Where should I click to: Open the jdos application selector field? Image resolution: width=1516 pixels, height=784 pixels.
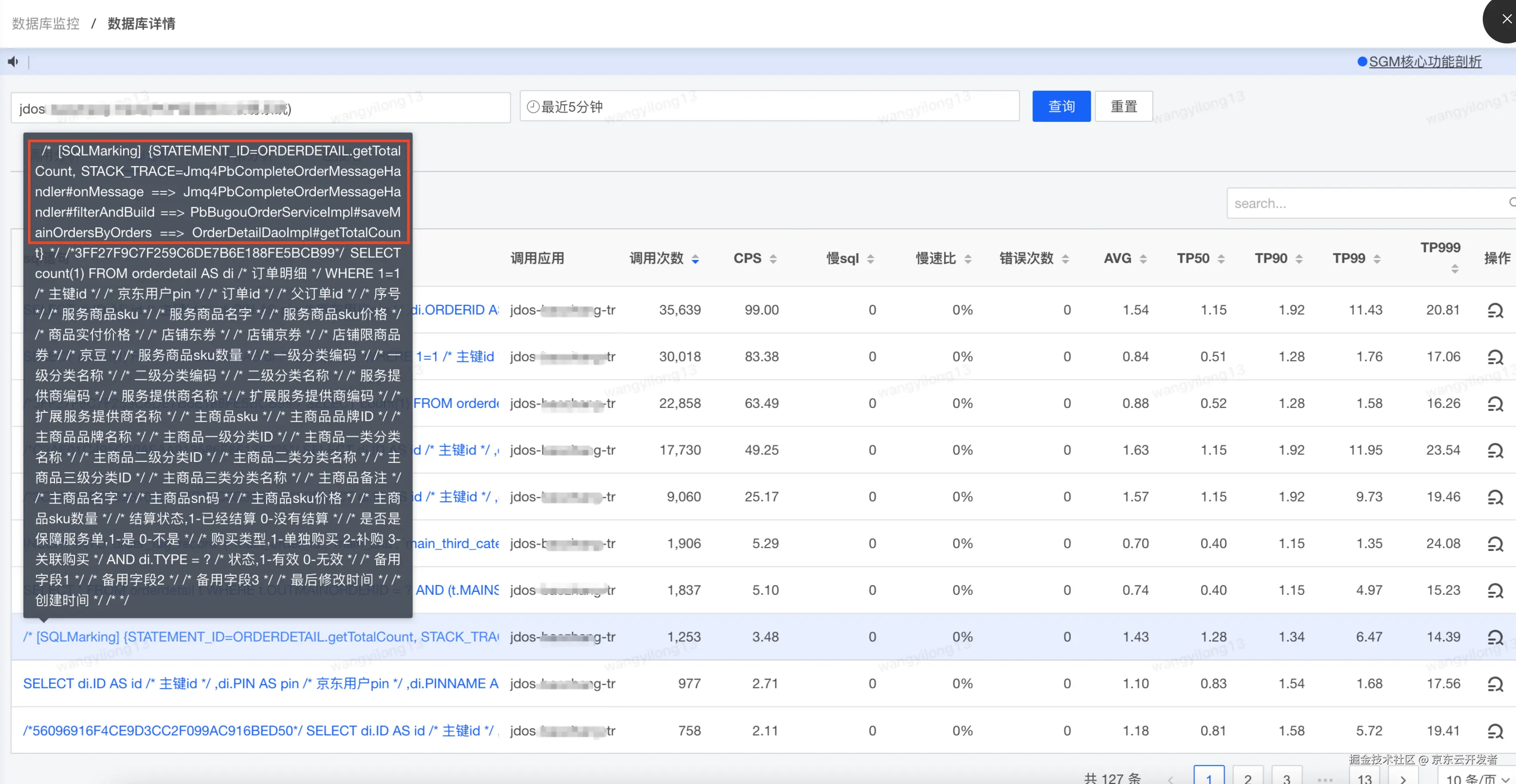[260, 109]
